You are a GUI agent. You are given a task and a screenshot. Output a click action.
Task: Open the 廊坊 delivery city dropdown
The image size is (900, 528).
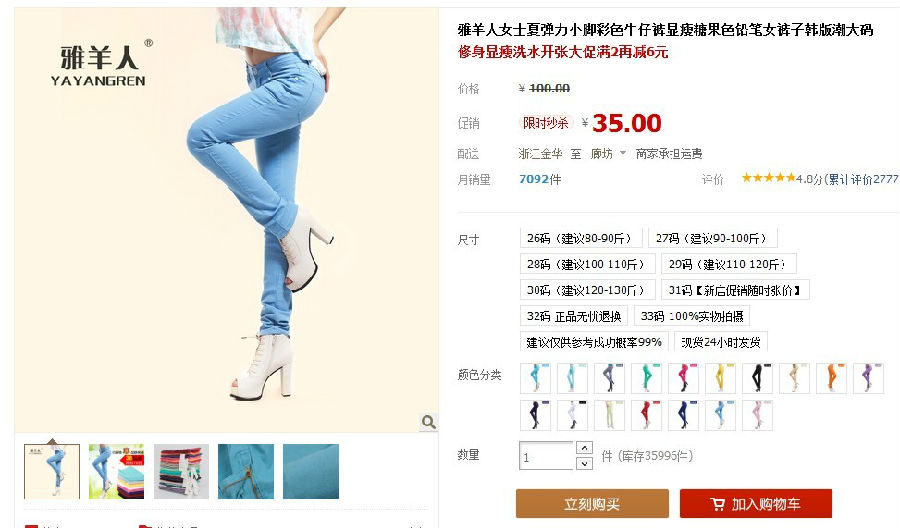[607, 153]
